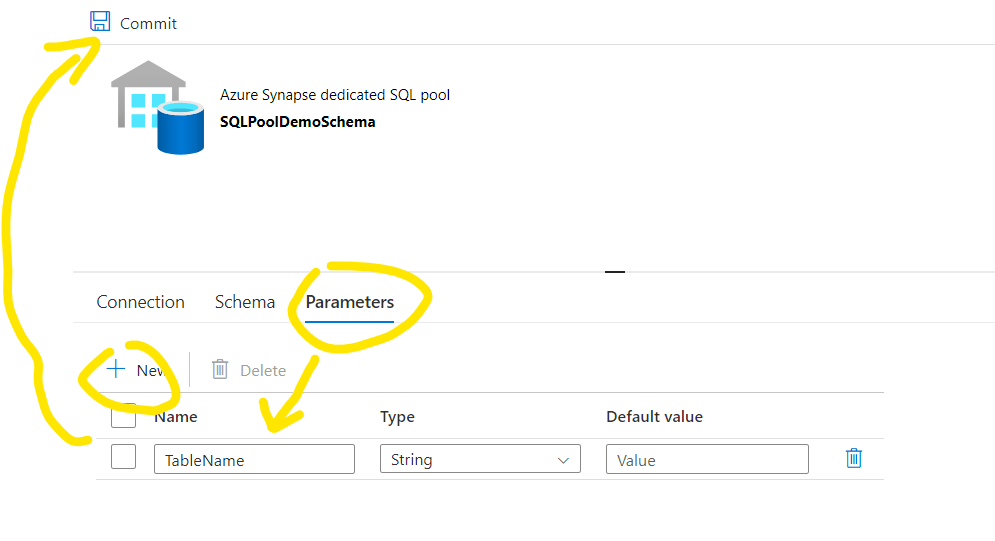Click the Azure Synapse SQL pool dataset icon
Viewport: 995px width, 541px height.
coord(157,108)
